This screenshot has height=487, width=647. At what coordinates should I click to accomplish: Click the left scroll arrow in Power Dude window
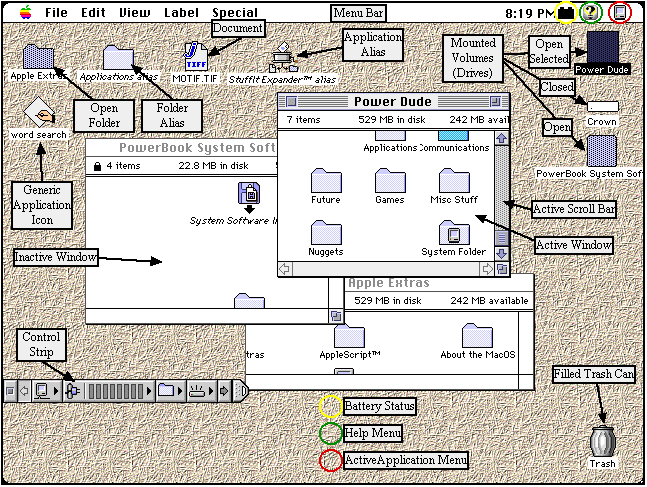pos(285,269)
